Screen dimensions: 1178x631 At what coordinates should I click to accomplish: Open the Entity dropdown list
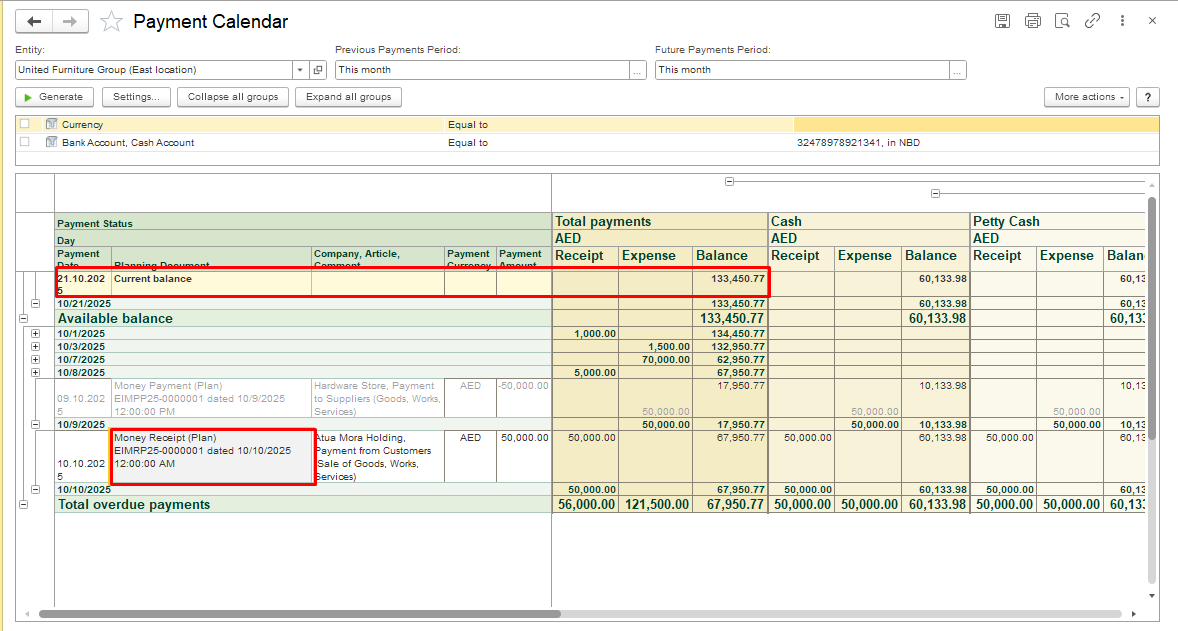[300, 70]
